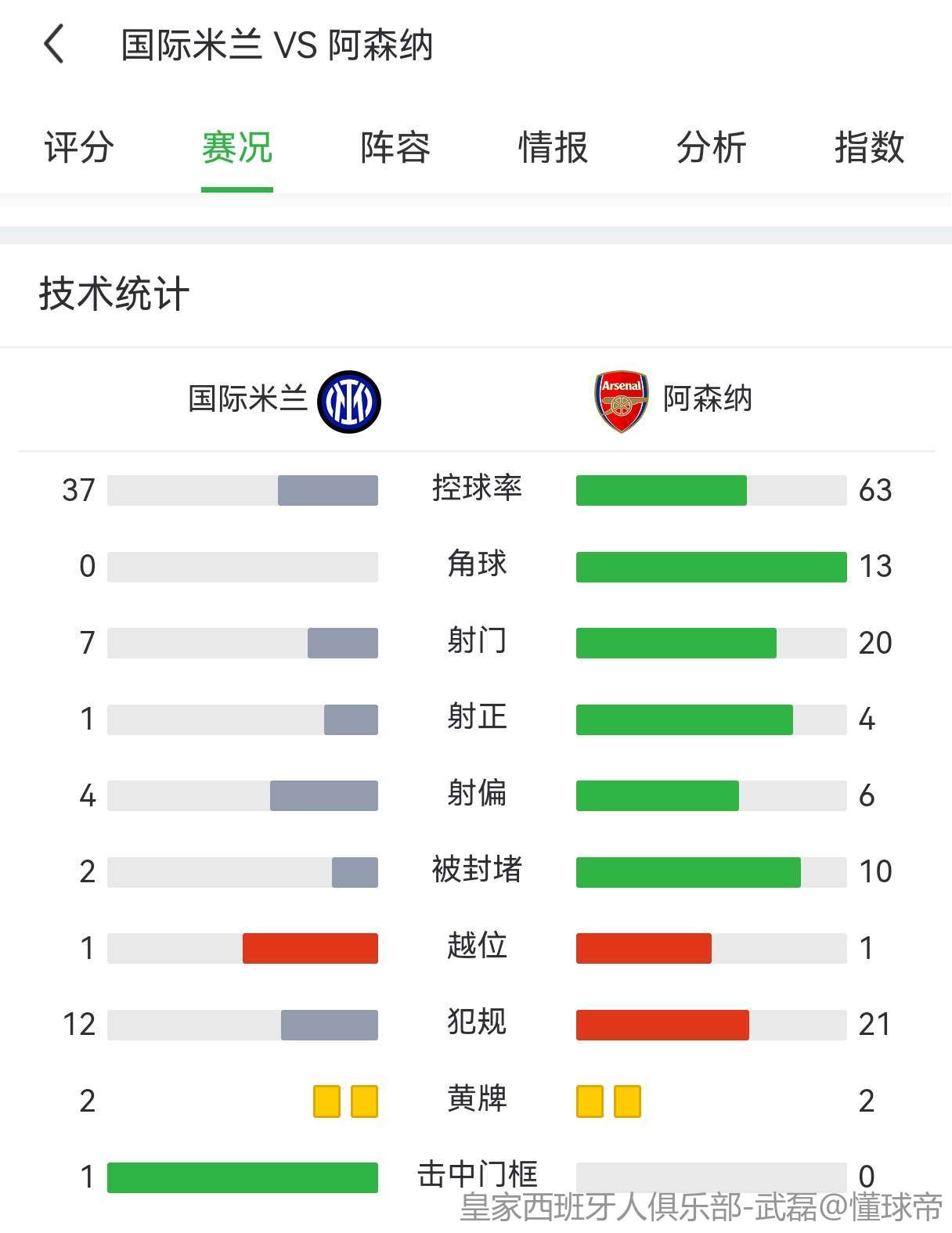Tap the 技术统计 section heading
Viewport: 952px width, 1233px height.
coord(114,294)
